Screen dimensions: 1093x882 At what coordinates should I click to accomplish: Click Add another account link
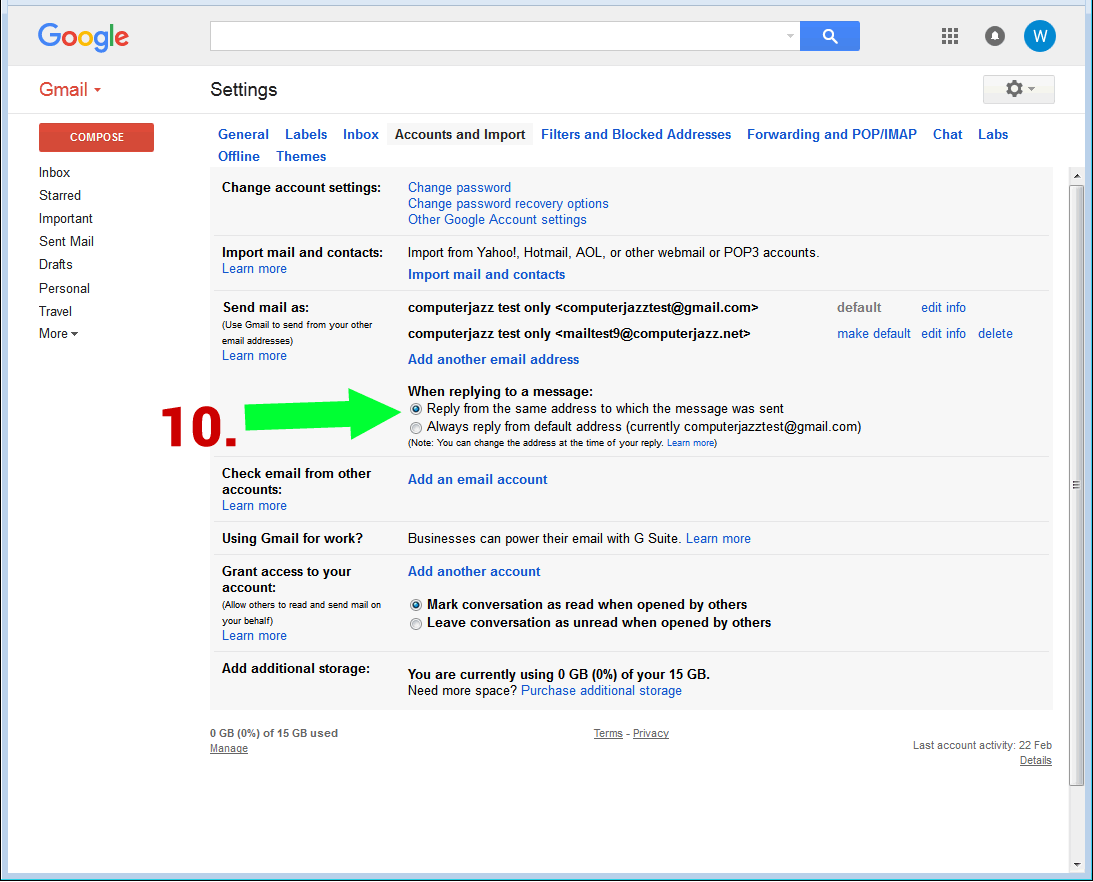pyautogui.click(x=474, y=572)
